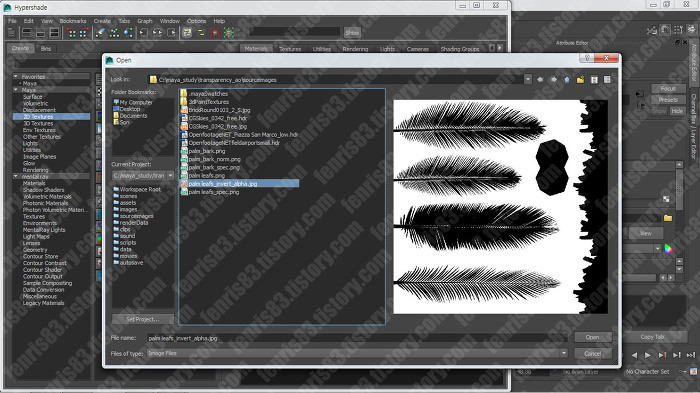Rearrange the graph in the Hypershade toolbar
Viewport: 700px width, 393px height.
[114, 33]
